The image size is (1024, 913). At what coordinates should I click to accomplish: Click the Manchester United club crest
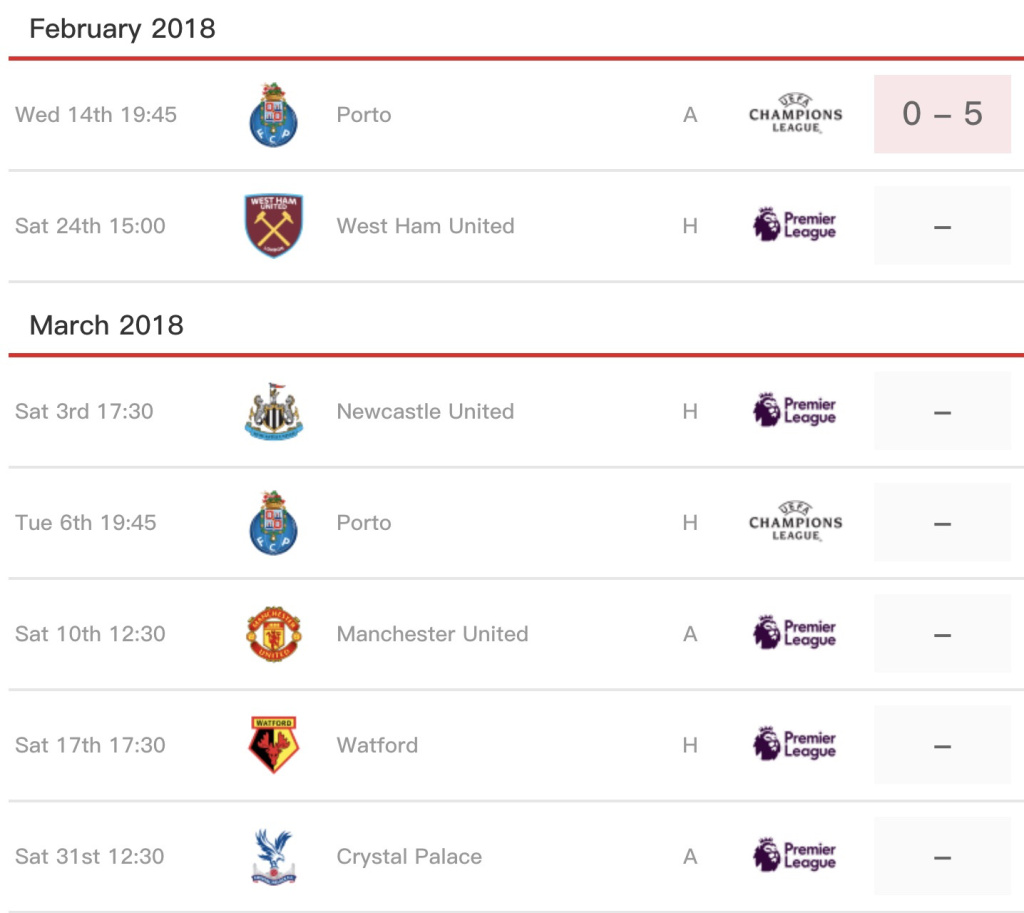(x=273, y=634)
